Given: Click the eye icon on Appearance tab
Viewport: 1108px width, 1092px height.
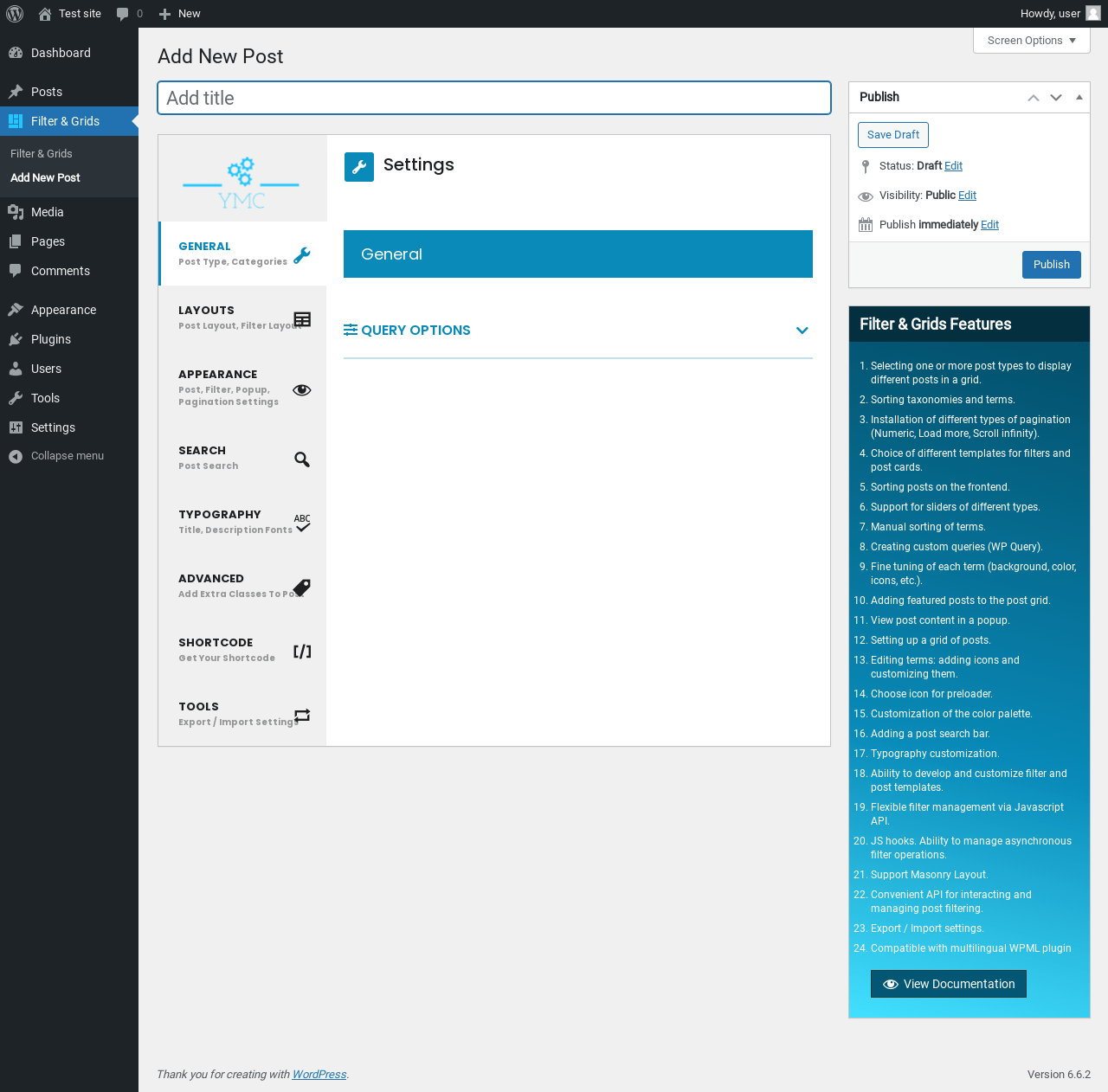Looking at the screenshot, I should coord(302,389).
